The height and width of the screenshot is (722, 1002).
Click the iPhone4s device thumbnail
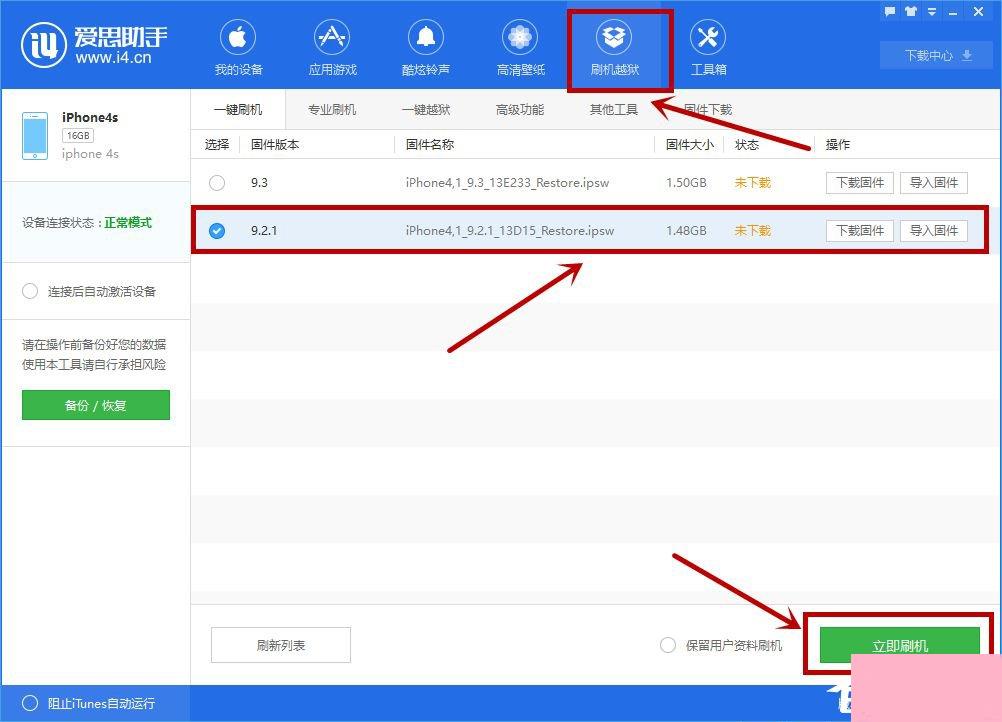coord(35,135)
